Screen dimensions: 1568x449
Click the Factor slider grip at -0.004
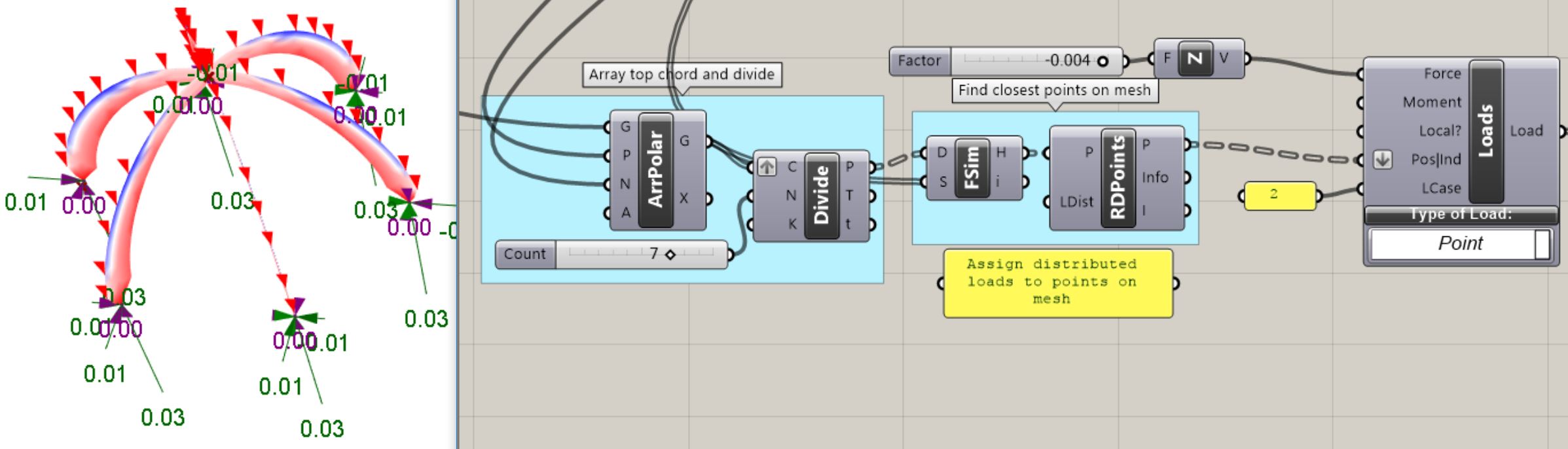[x=1103, y=61]
